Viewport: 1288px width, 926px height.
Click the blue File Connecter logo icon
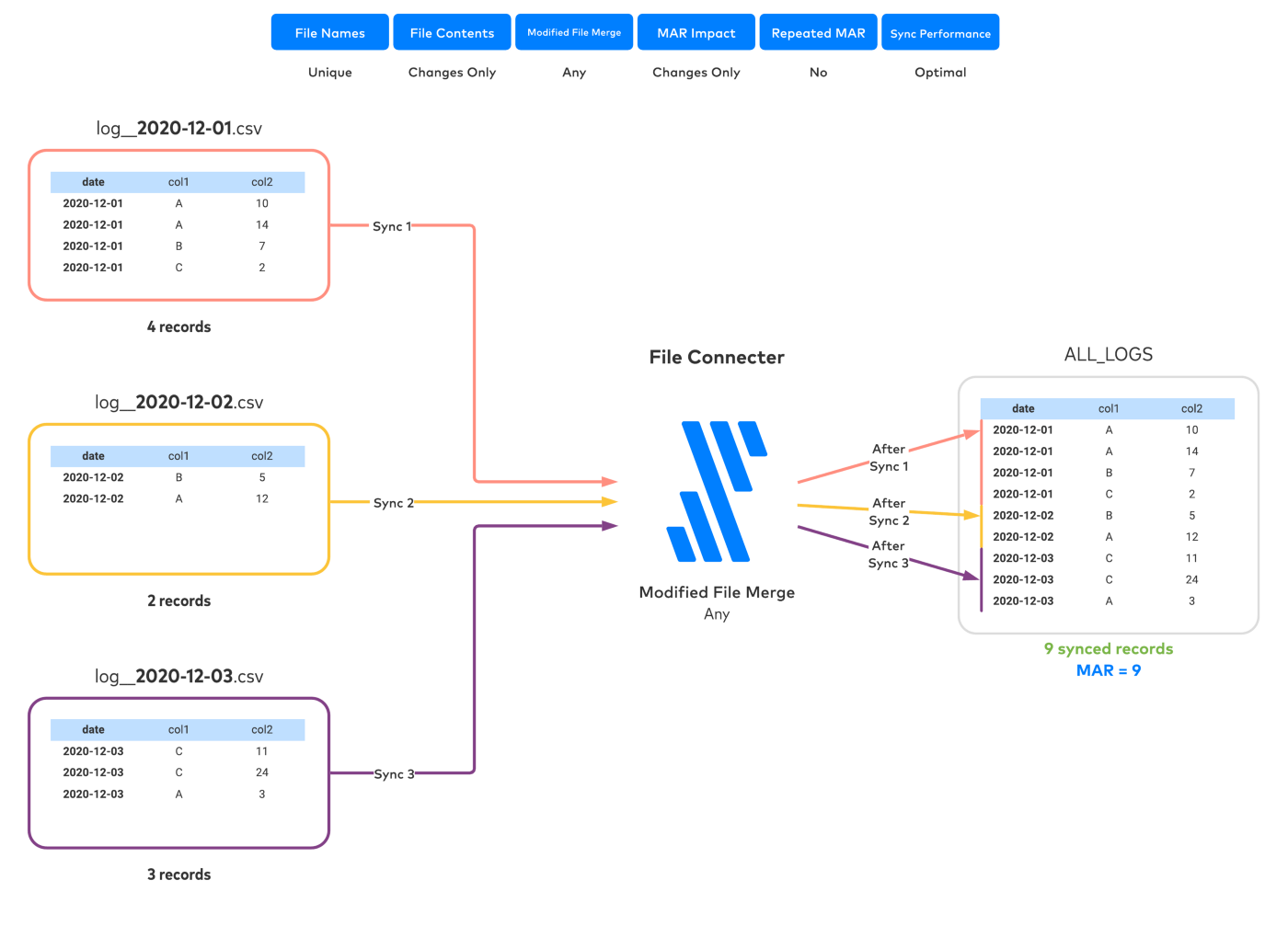[716, 491]
